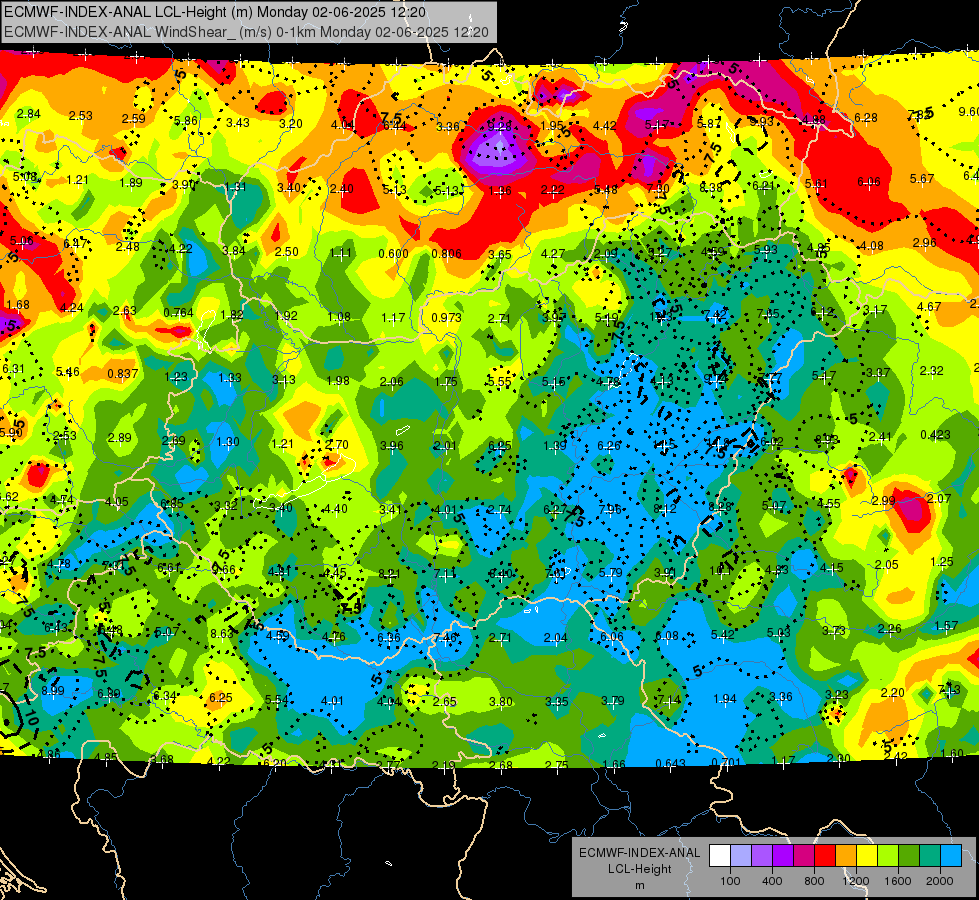Click the wind shear value 3.80
The height and width of the screenshot is (900, 979).
[x=501, y=701]
